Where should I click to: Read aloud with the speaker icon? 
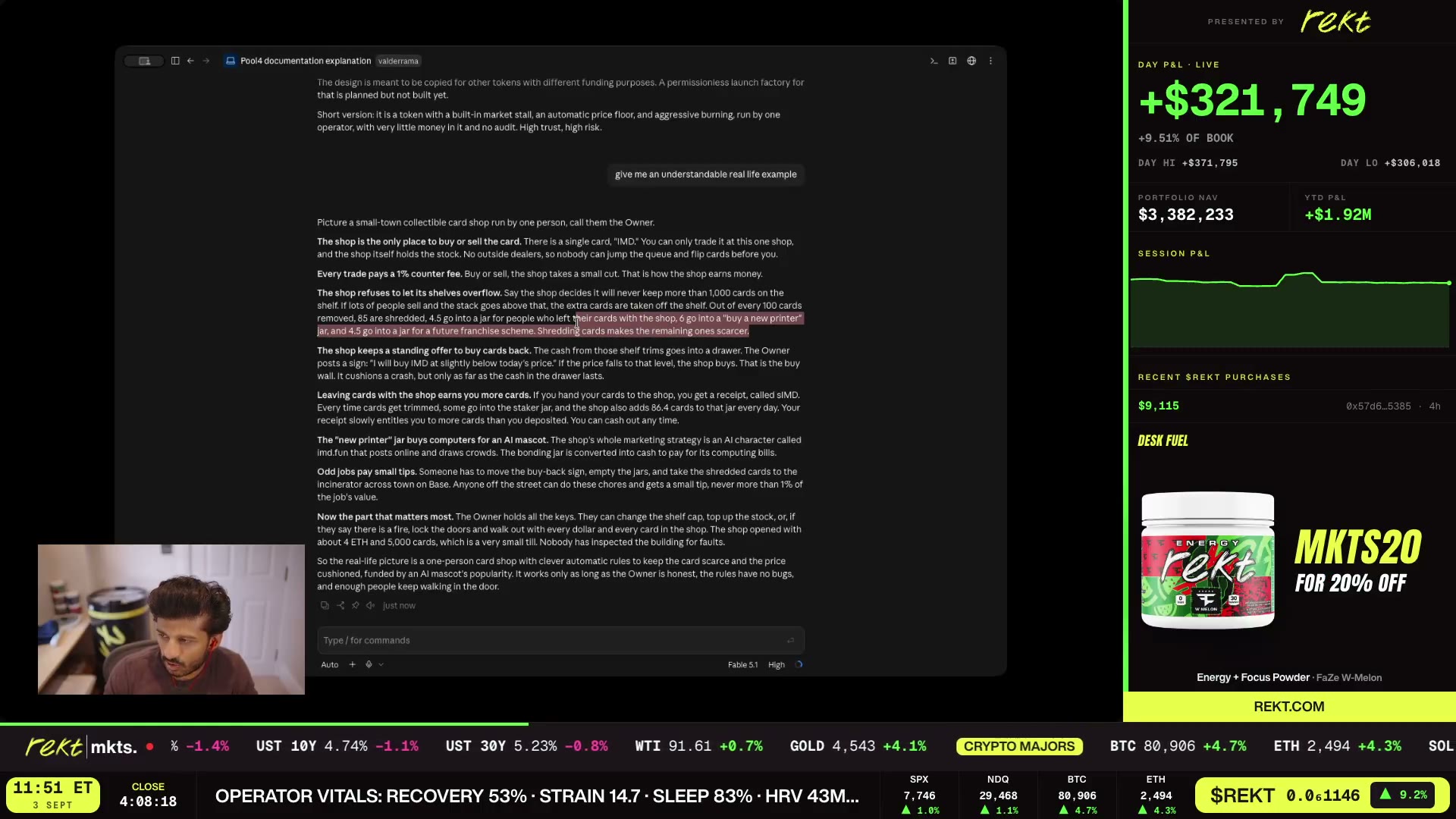coord(370,605)
